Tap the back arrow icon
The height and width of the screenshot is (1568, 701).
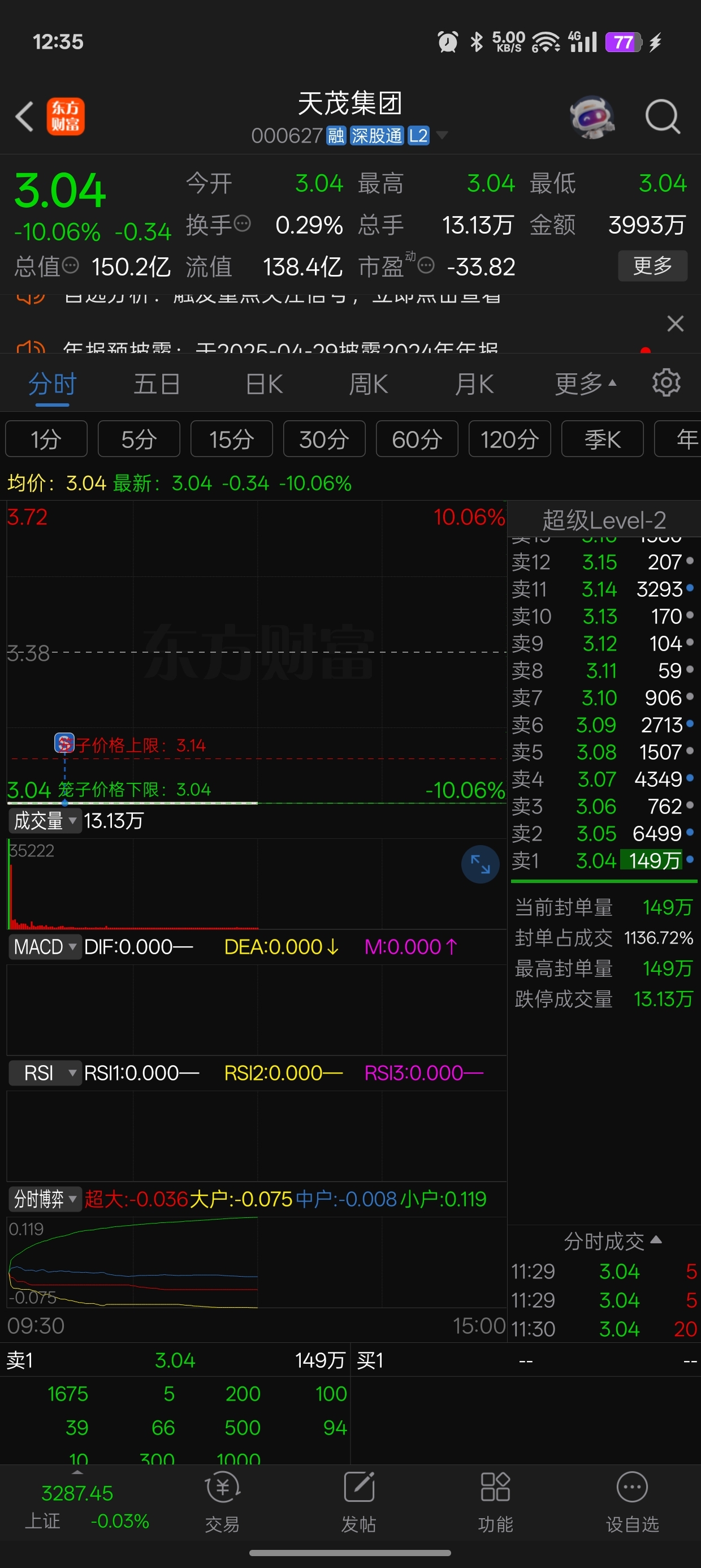(24, 115)
